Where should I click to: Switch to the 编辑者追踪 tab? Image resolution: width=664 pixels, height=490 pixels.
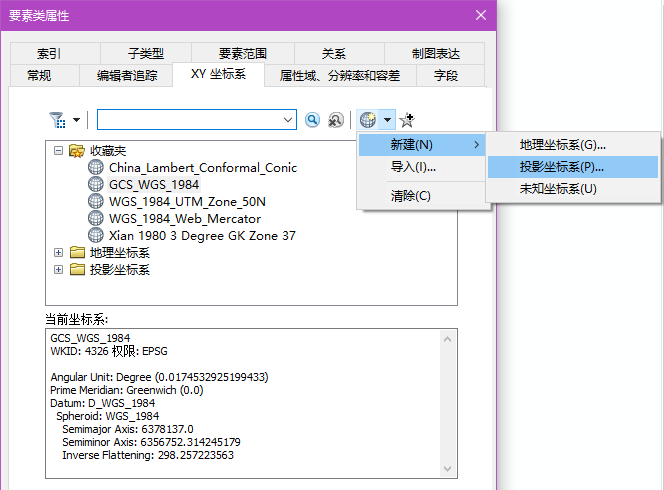point(126,75)
